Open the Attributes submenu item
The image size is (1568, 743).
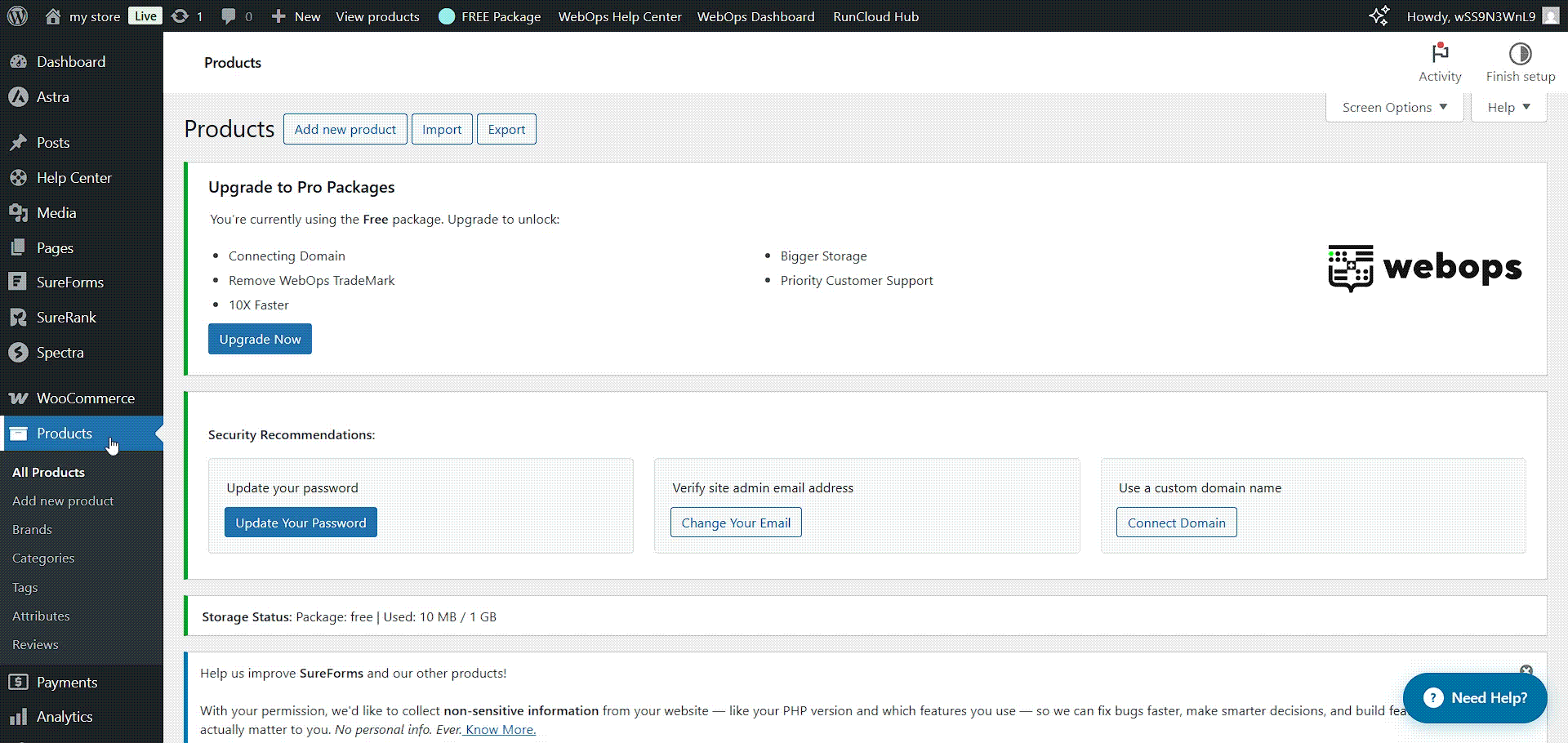(x=41, y=616)
